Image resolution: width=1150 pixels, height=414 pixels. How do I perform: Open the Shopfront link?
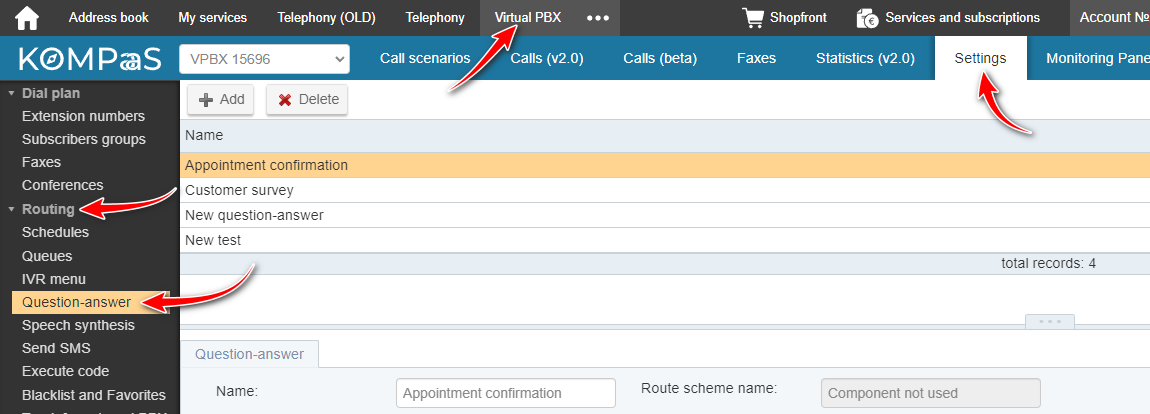tap(798, 18)
